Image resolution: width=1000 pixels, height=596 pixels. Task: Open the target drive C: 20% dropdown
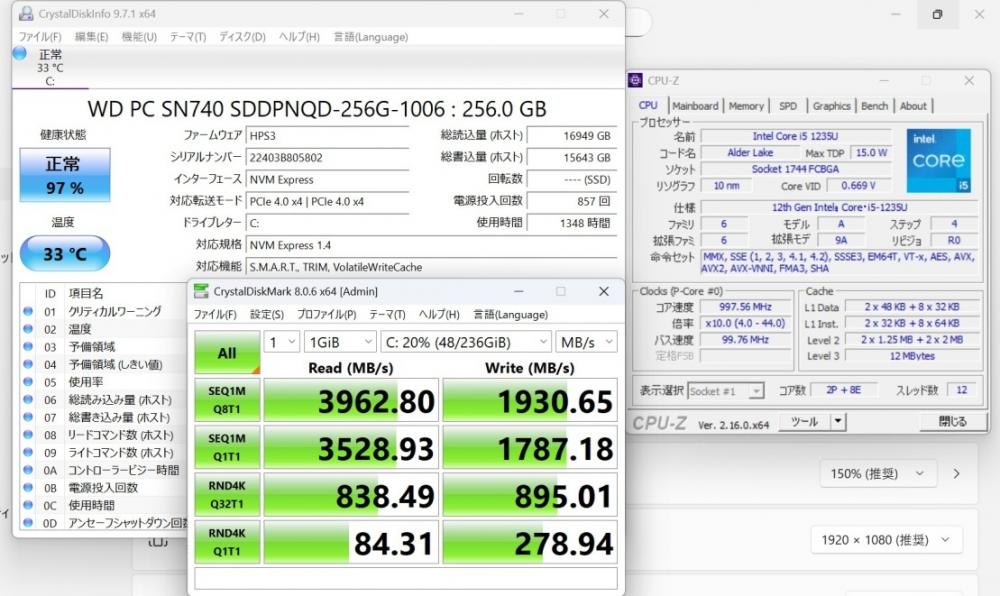coord(465,342)
